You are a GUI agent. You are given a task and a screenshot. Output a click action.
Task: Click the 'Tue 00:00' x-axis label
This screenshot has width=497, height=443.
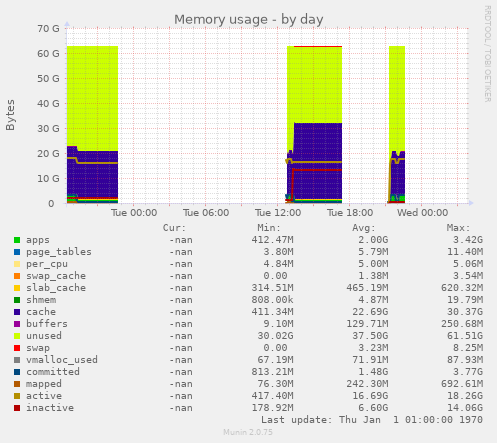click(134, 213)
